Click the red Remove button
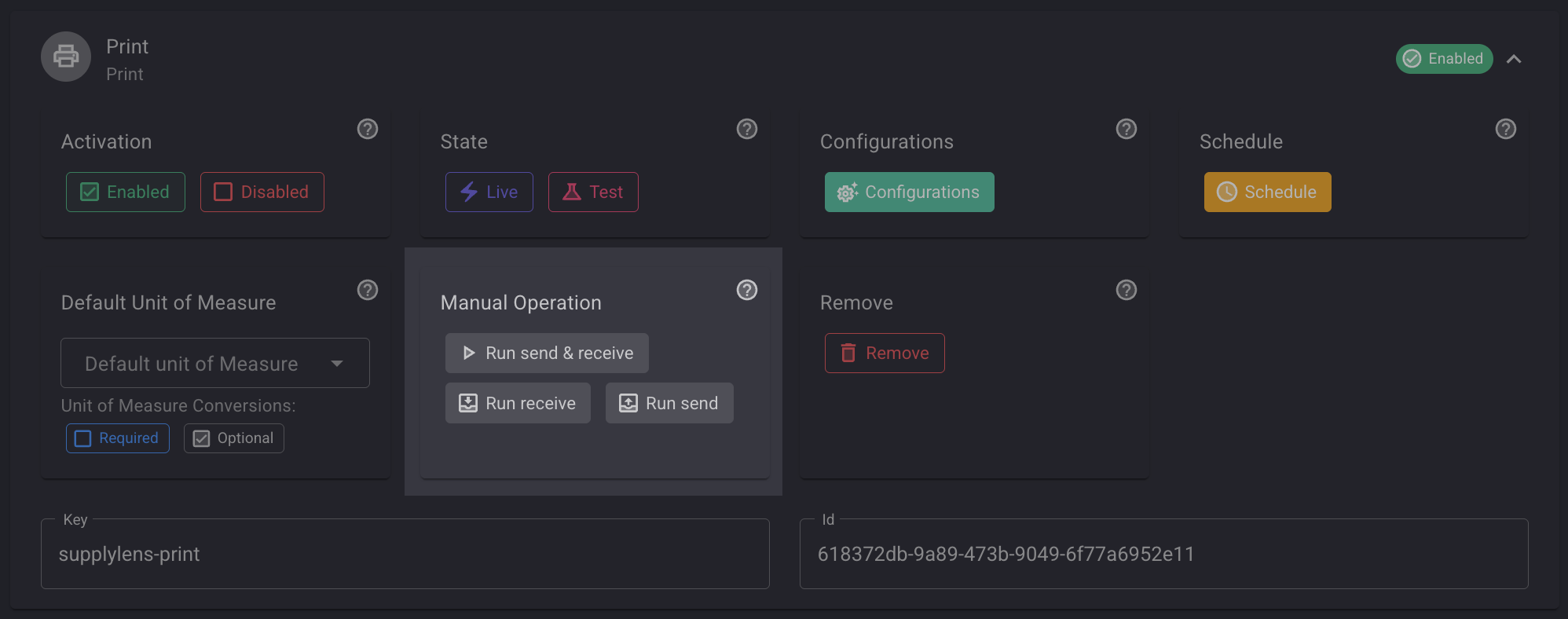1568x619 pixels. point(885,353)
